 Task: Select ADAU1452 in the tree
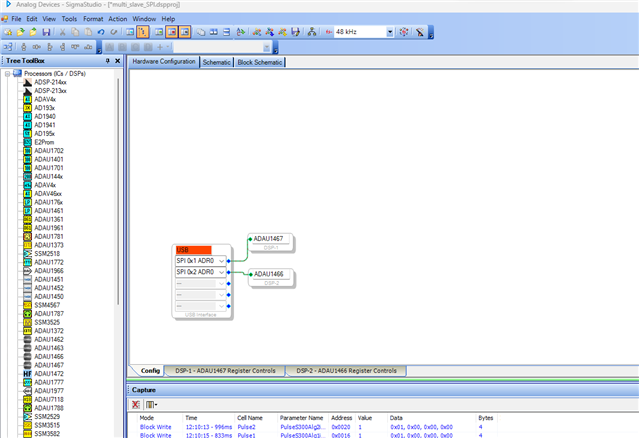(x=49, y=288)
